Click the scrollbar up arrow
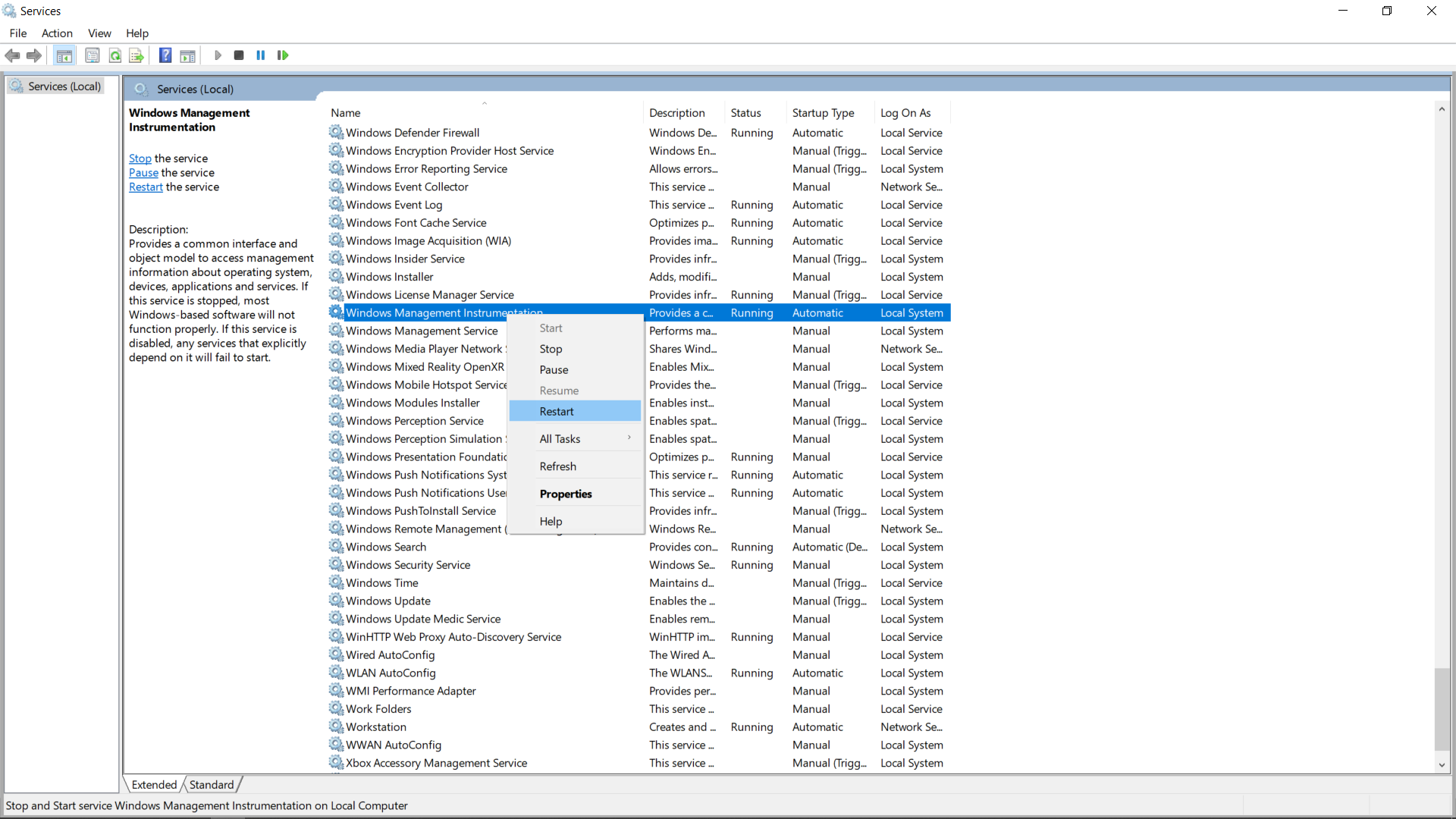This screenshot has width=1456, height=819. [1442, 109]
